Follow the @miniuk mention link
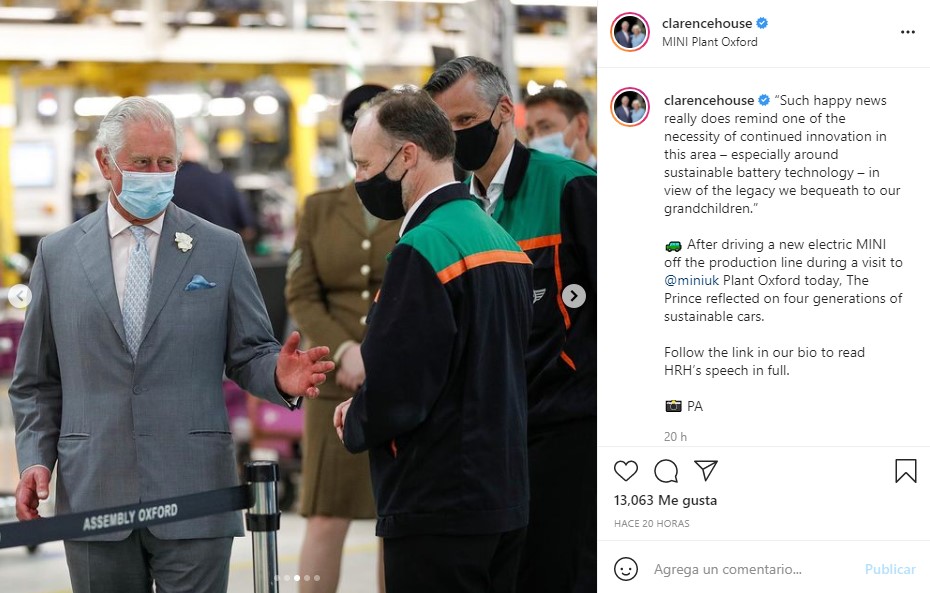The width and height of the screenshot is (930, 593). click(x=692, y=280)
